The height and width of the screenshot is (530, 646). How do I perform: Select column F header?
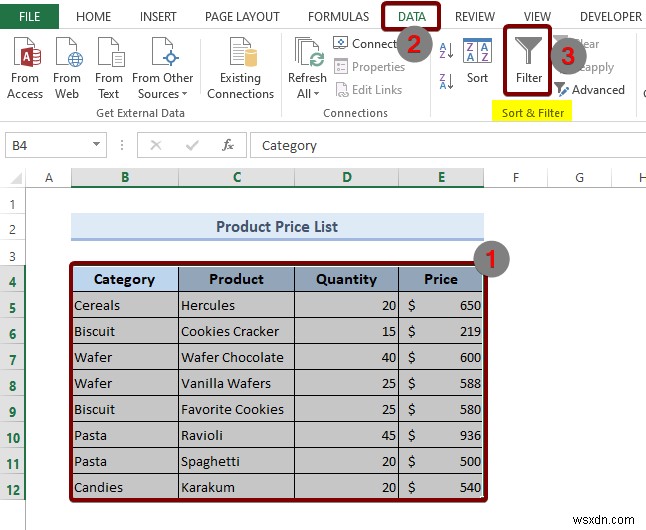tap(516, 178)
